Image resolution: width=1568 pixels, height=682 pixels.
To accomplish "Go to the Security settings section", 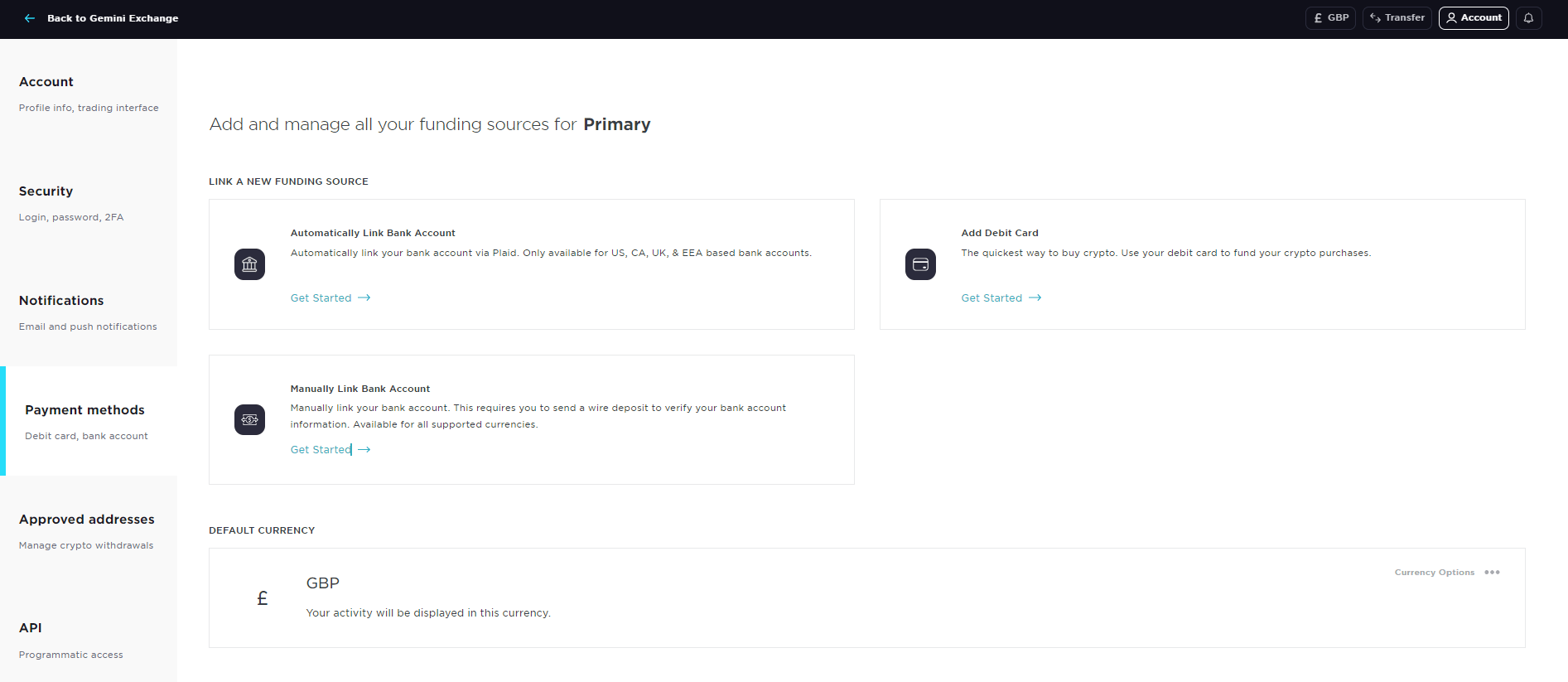I will pos(89,203).
